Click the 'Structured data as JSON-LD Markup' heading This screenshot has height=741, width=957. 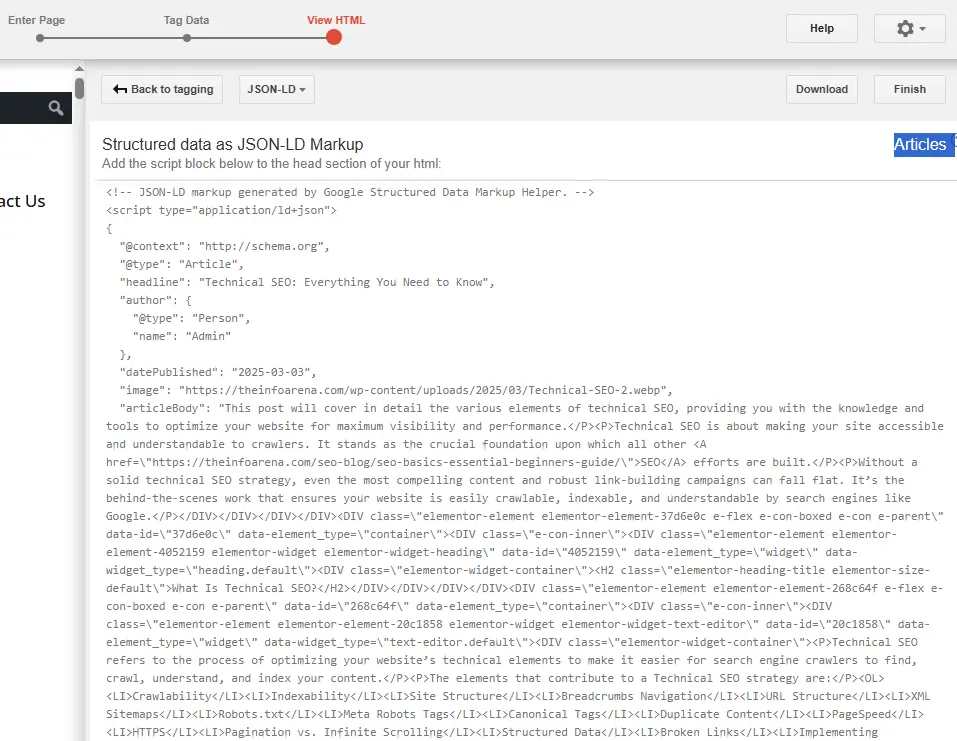[233, 144]
